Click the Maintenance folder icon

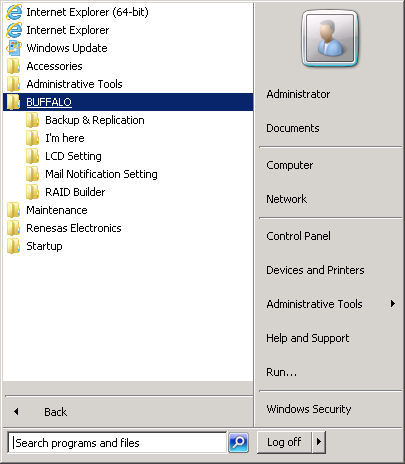(x=14, y=210)
